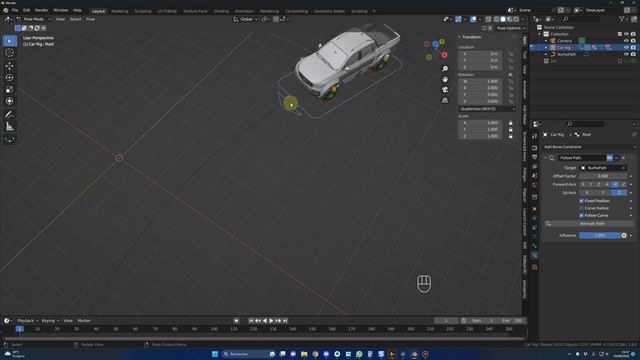
Task: Open the Pose Mode dropdown
Action: click(34, 19)
